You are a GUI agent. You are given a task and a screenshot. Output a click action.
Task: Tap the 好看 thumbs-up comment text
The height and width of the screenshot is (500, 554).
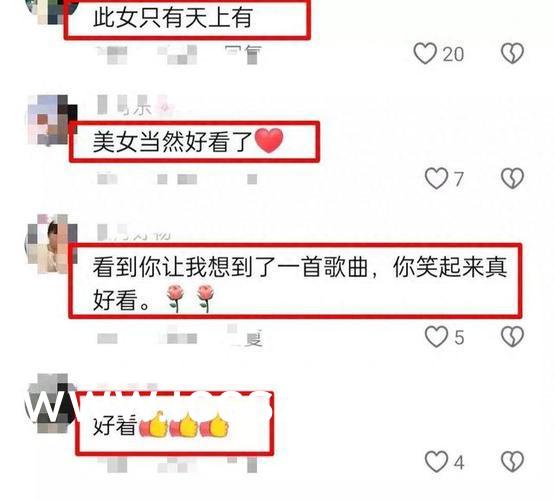tap(161, 425)
